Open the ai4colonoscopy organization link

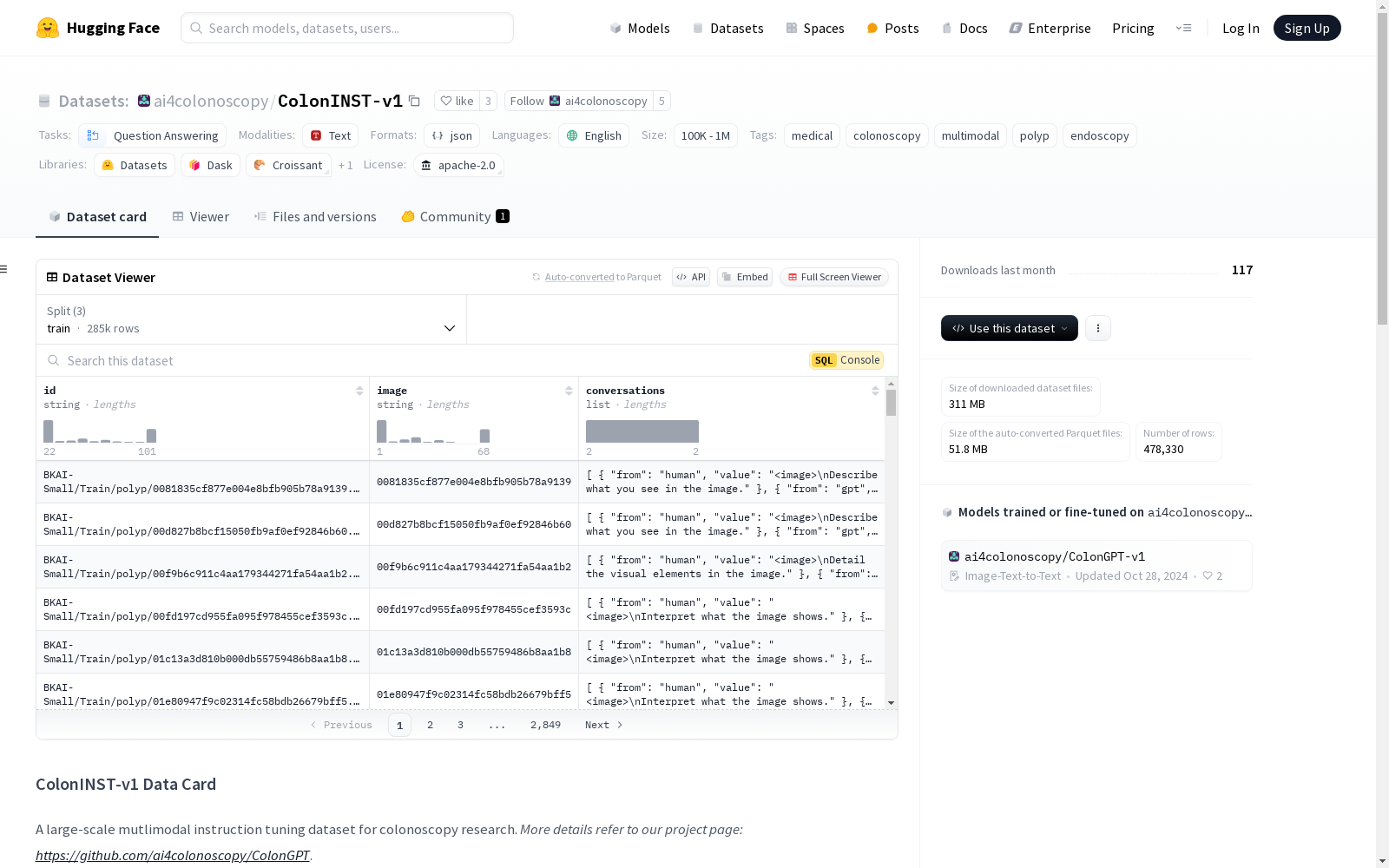point(211,101)
